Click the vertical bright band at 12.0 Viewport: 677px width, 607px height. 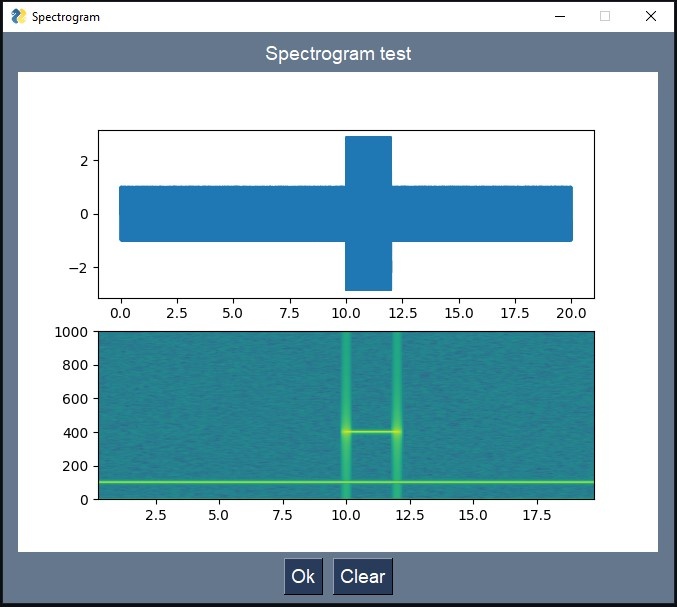[397, 380]
